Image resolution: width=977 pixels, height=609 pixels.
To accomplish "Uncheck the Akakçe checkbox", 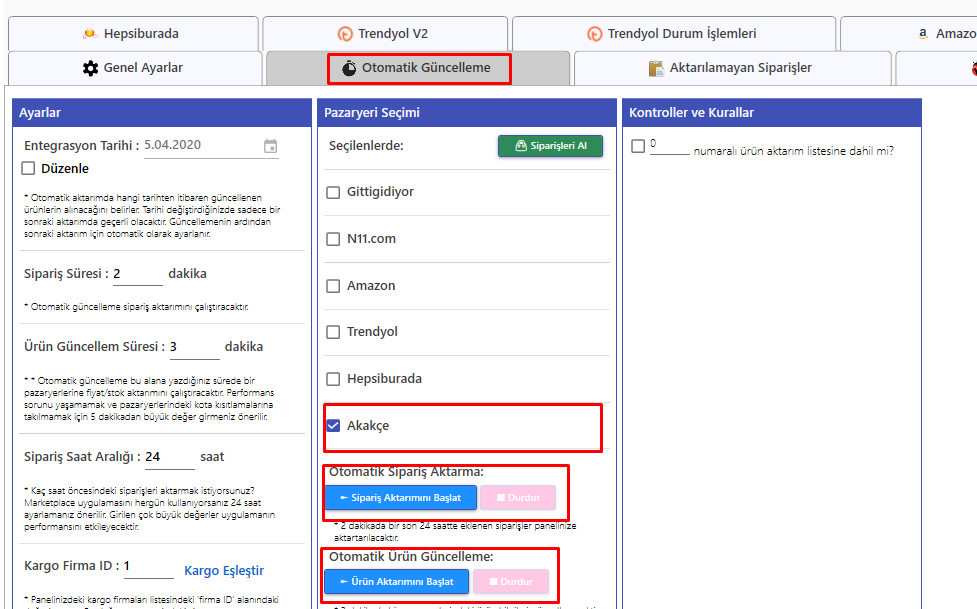I will point(333,425).
